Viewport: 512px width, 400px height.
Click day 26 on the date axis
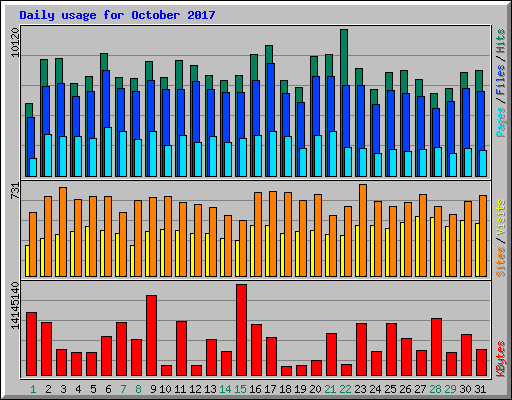[x=405, y=389]
